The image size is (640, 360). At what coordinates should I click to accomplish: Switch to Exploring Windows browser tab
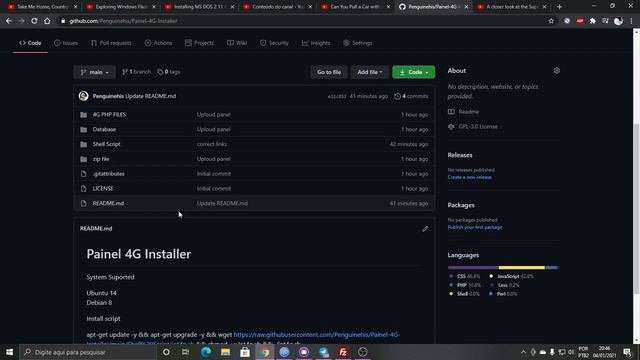click(x=122, y=7)
